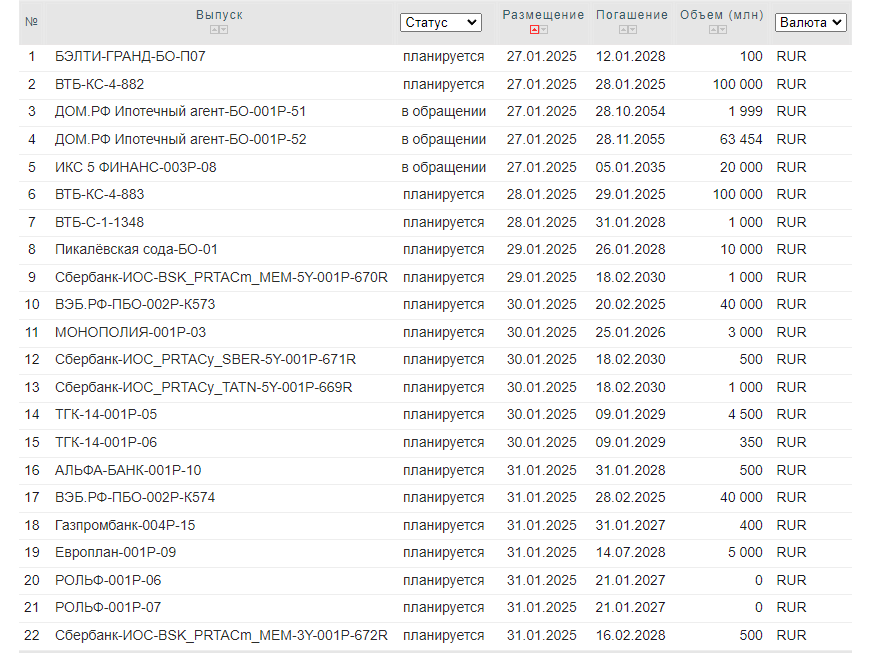Click RUR currency in МОНОПОЛИЯ-001Р-03 row
Screen dimensions: 893x664
coord(792,333)
